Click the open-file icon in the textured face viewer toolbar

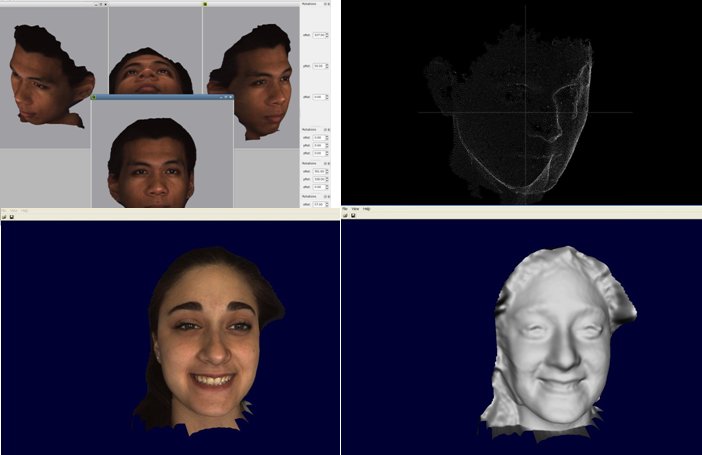(4, 216)
